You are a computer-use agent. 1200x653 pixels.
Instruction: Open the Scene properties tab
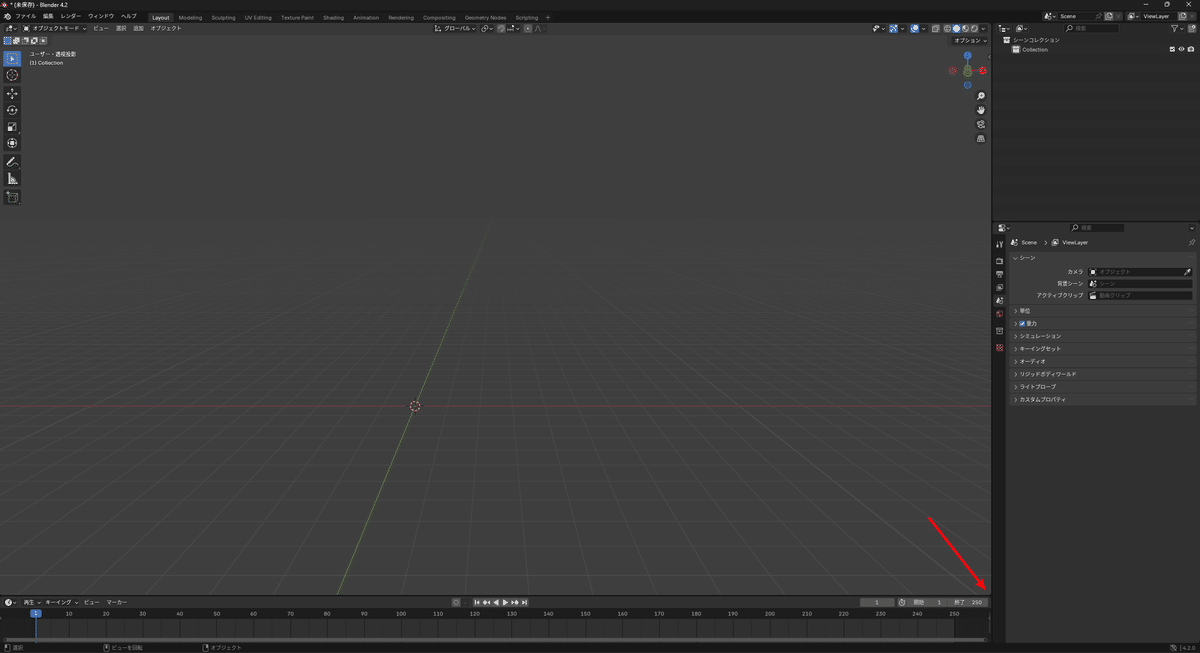click(999, 300)
